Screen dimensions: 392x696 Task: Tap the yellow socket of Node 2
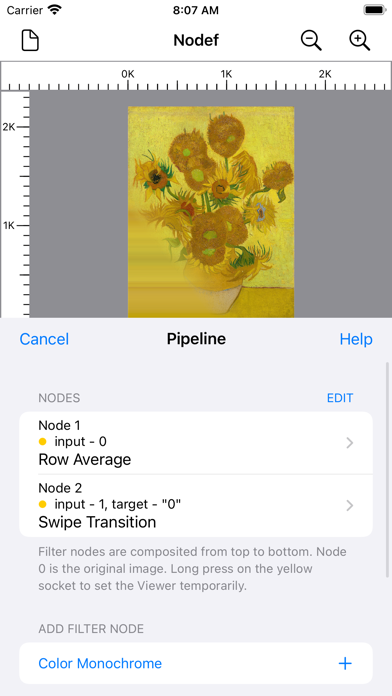(x=43, y=504)
